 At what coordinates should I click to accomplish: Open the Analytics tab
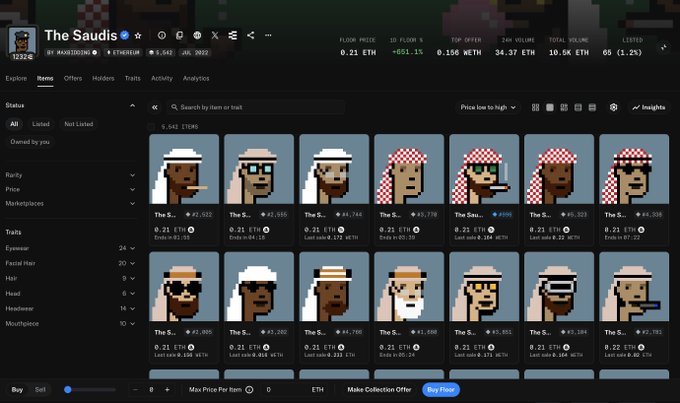tap(196, 79)
